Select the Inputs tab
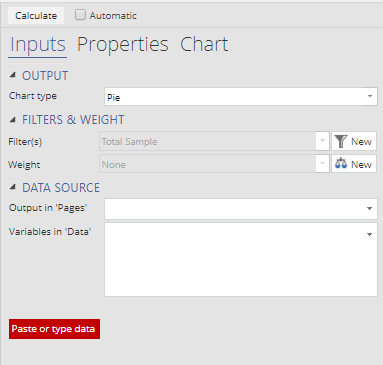 click(x=38, y=45)
